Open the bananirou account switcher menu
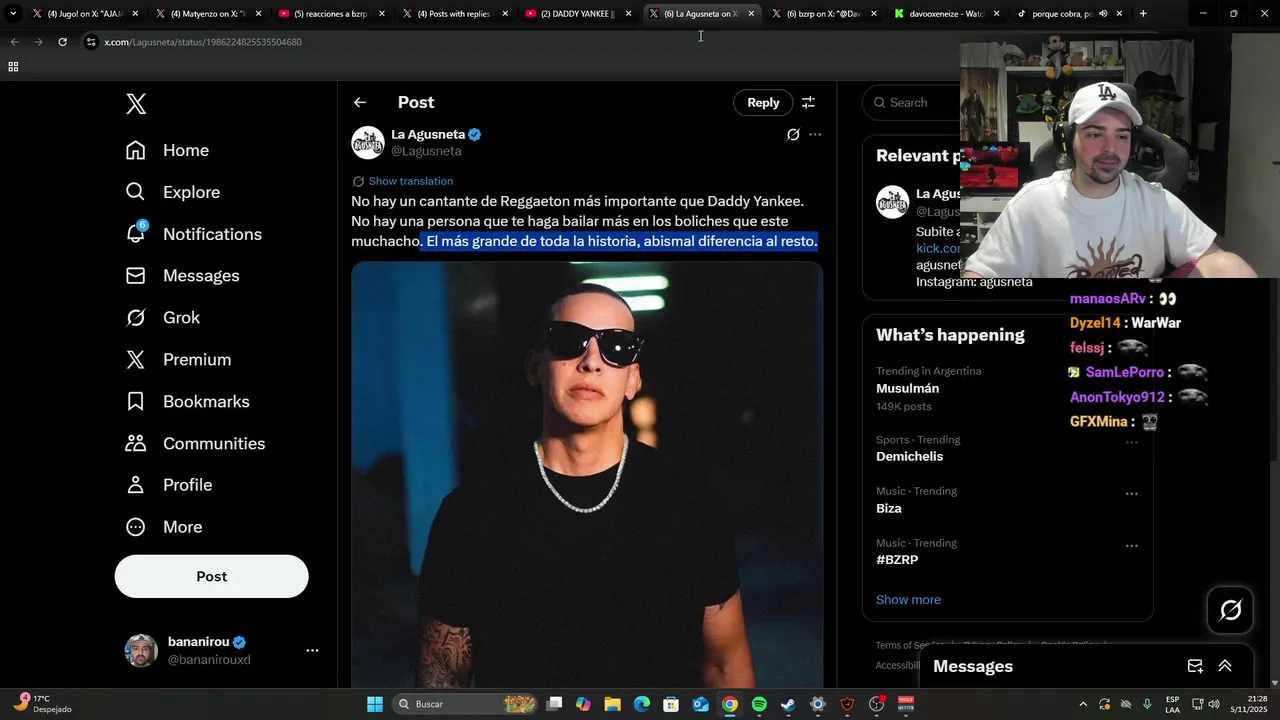 point(312,650)
